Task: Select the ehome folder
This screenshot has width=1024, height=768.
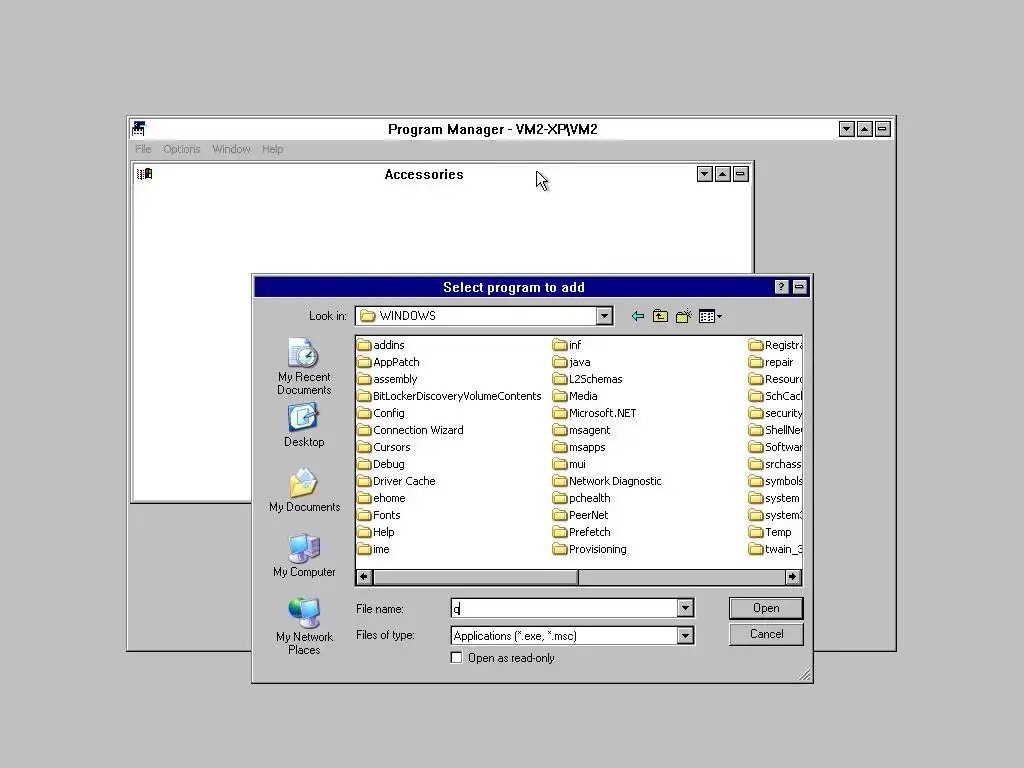Action: click(381, 498)
